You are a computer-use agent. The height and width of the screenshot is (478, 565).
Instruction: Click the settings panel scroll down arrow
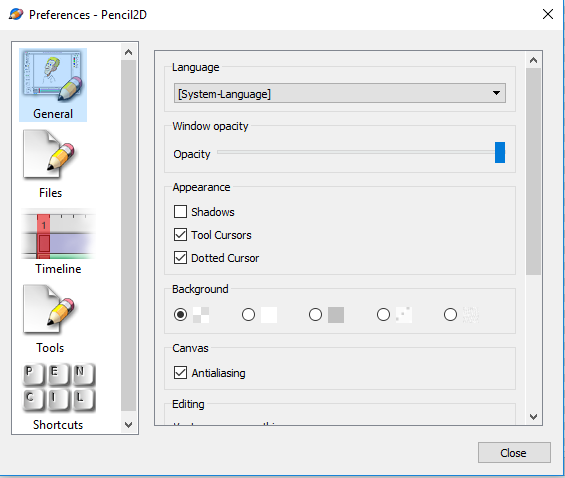[x=534, y=417]
